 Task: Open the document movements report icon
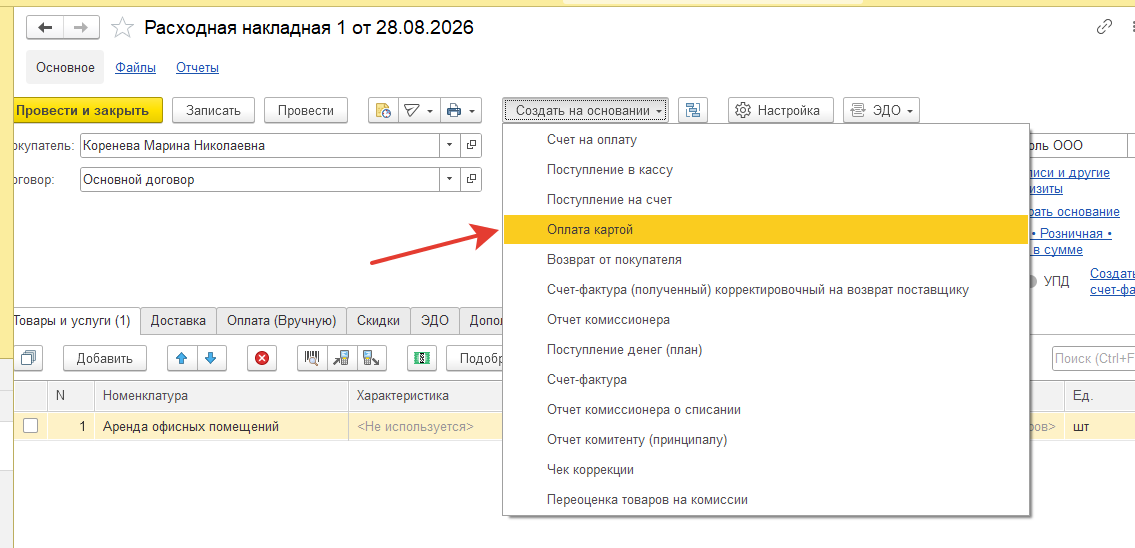(x=382, y=111)
